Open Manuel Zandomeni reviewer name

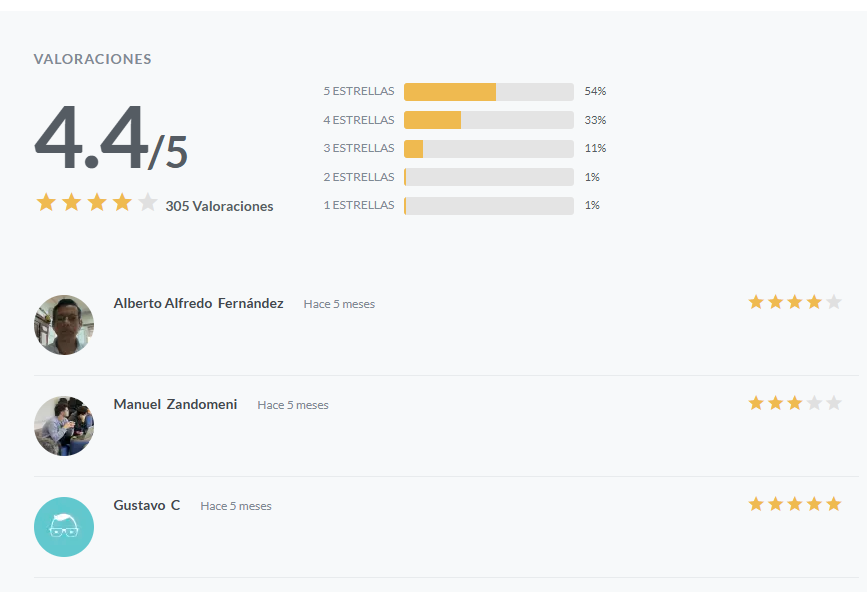tap(175, 405)
